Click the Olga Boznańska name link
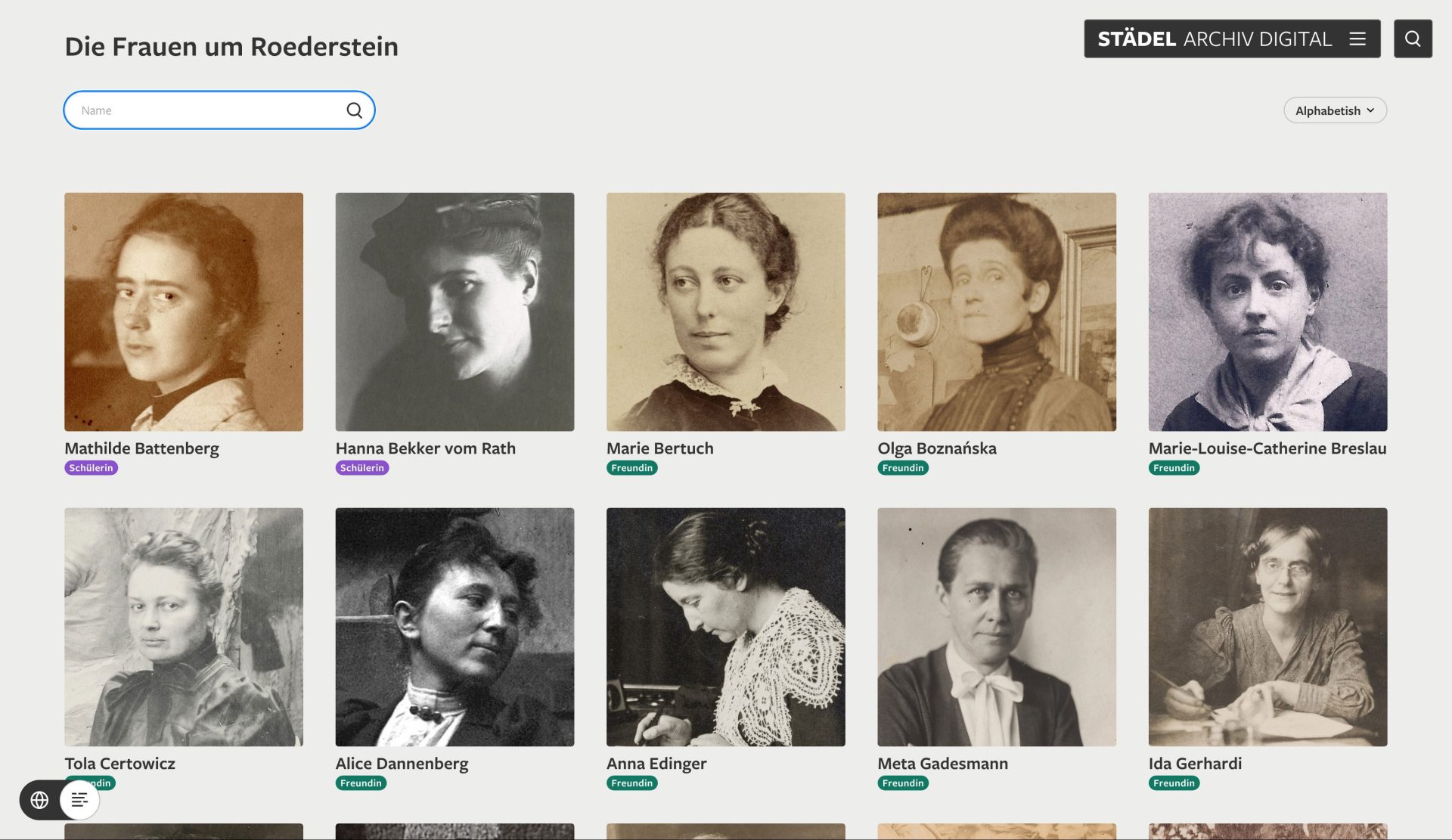Viewport: 1452px width, 840px height. click(x=936, y=448)
